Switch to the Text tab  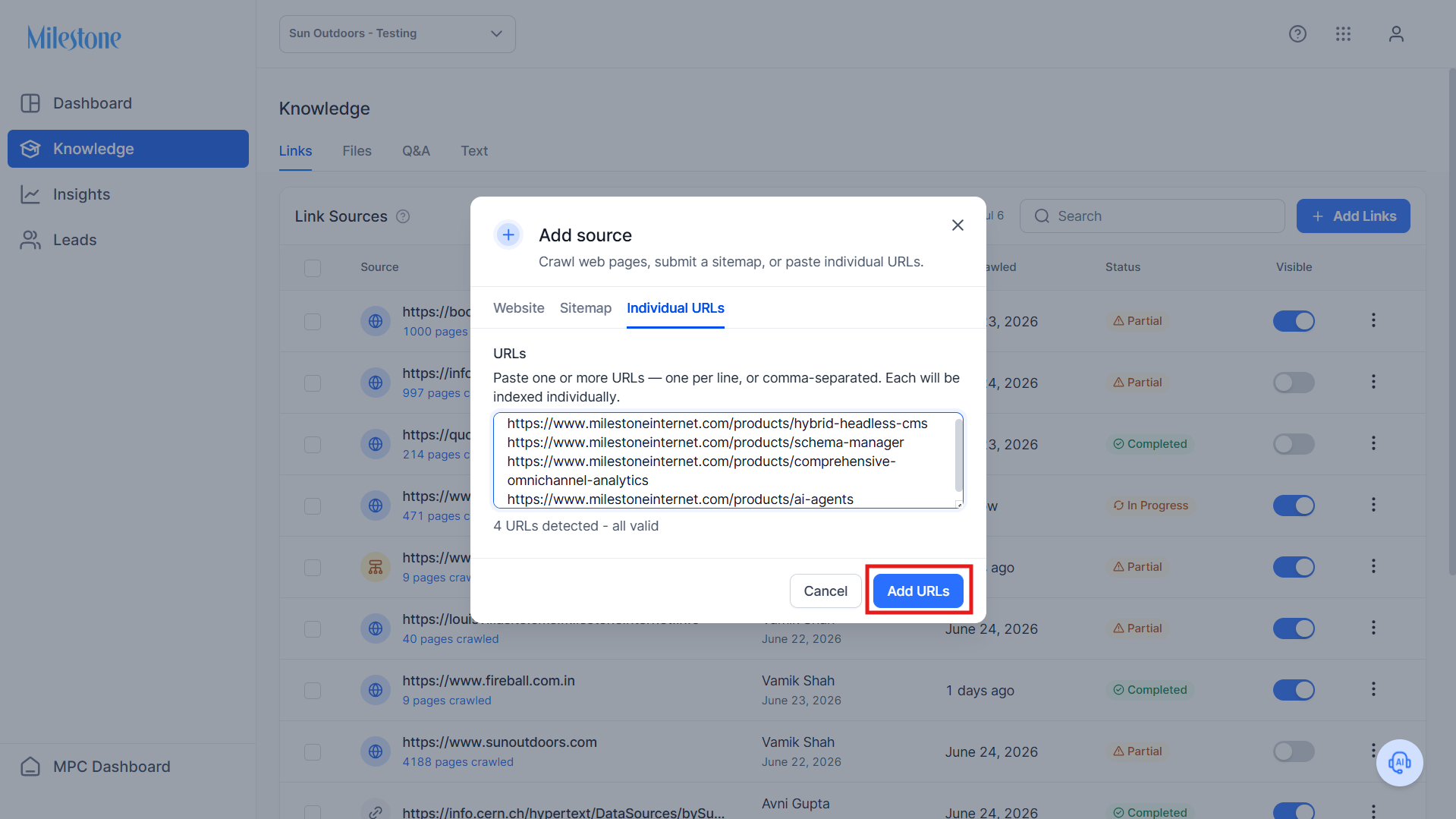point(474,151)
